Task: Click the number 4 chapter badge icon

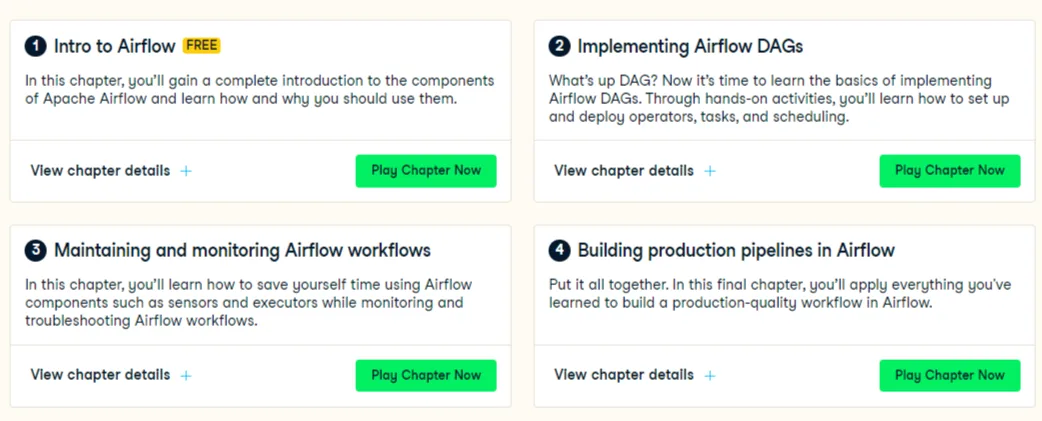Action: click(x=560, y=250)
